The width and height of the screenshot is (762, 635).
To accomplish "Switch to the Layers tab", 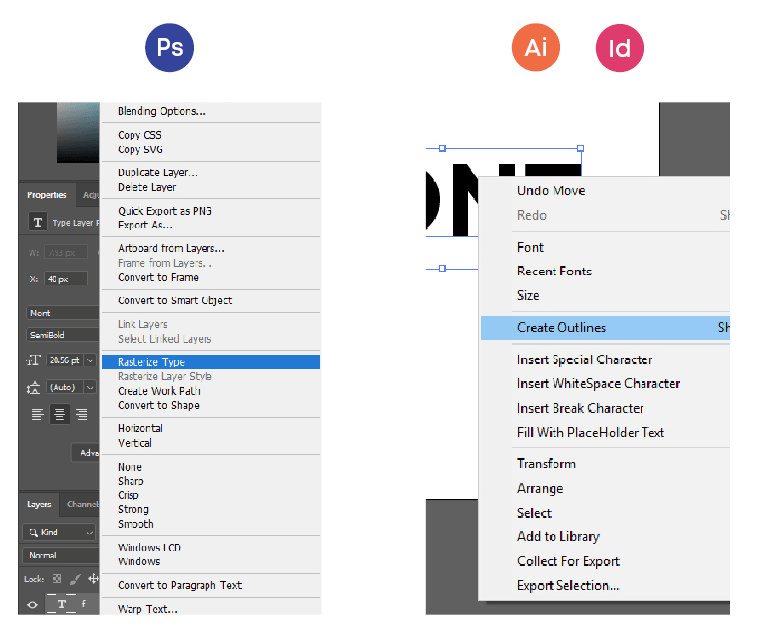I will tap(39, 505).
